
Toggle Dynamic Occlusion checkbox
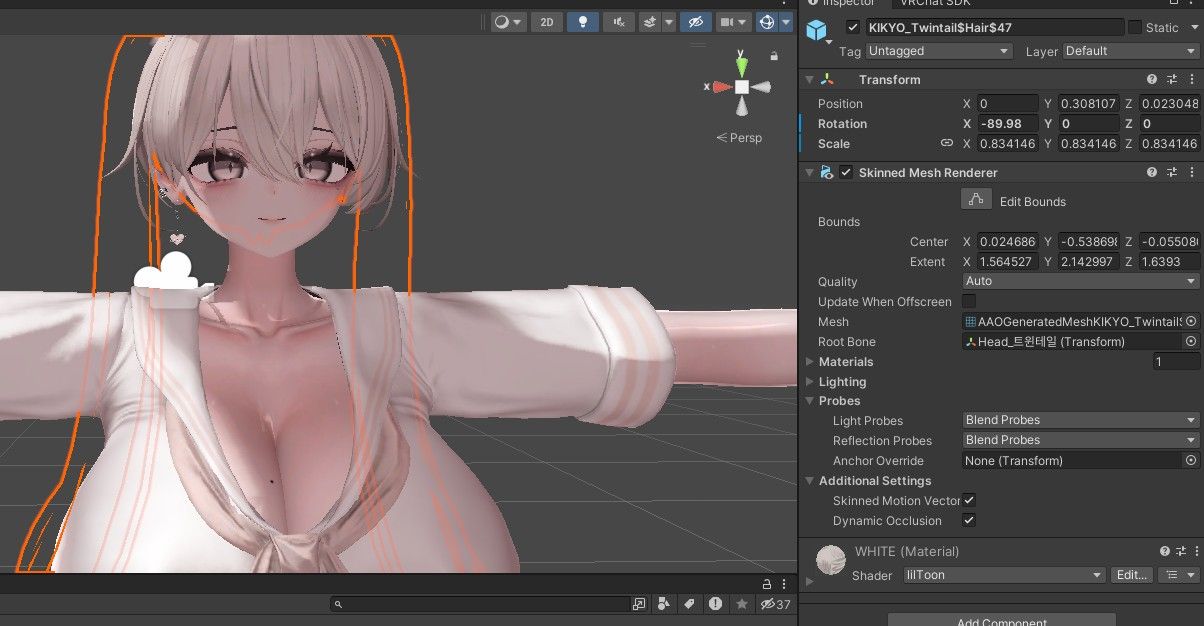[969, 520]
